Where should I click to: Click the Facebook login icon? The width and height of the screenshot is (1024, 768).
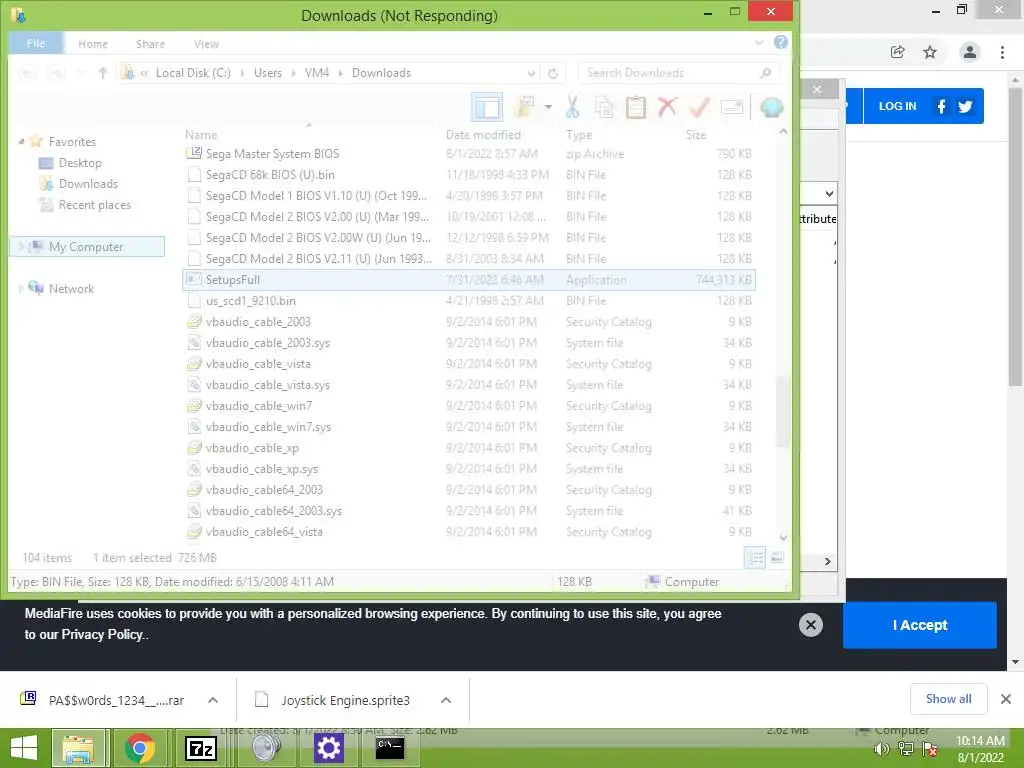(x=941, y=106)
